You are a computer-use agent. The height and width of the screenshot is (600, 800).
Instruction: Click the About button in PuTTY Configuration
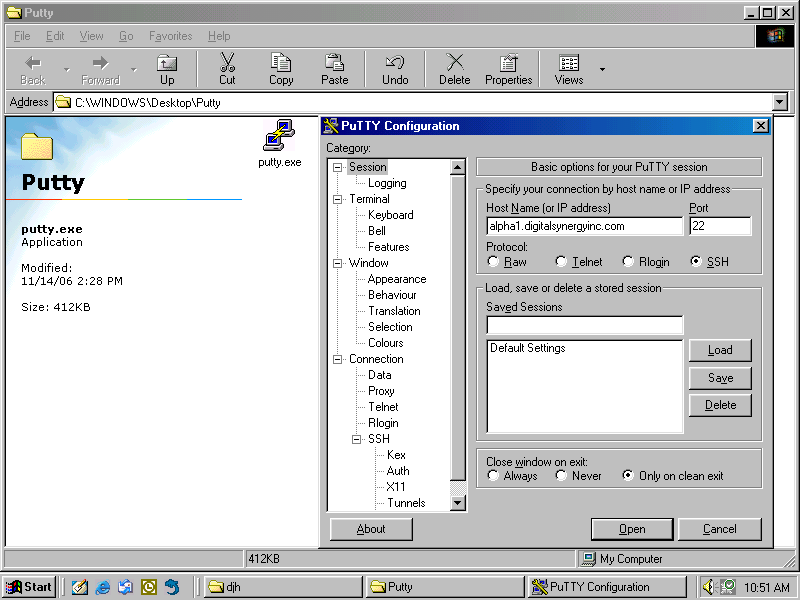point(371,529)
